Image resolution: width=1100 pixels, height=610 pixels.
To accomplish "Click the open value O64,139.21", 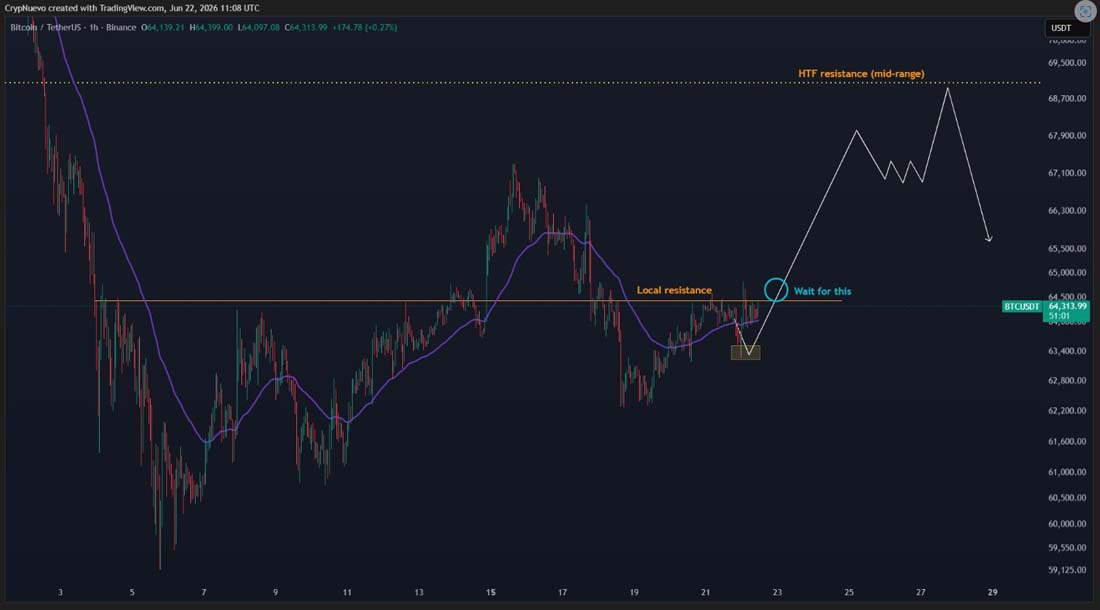I will point(163,27).
